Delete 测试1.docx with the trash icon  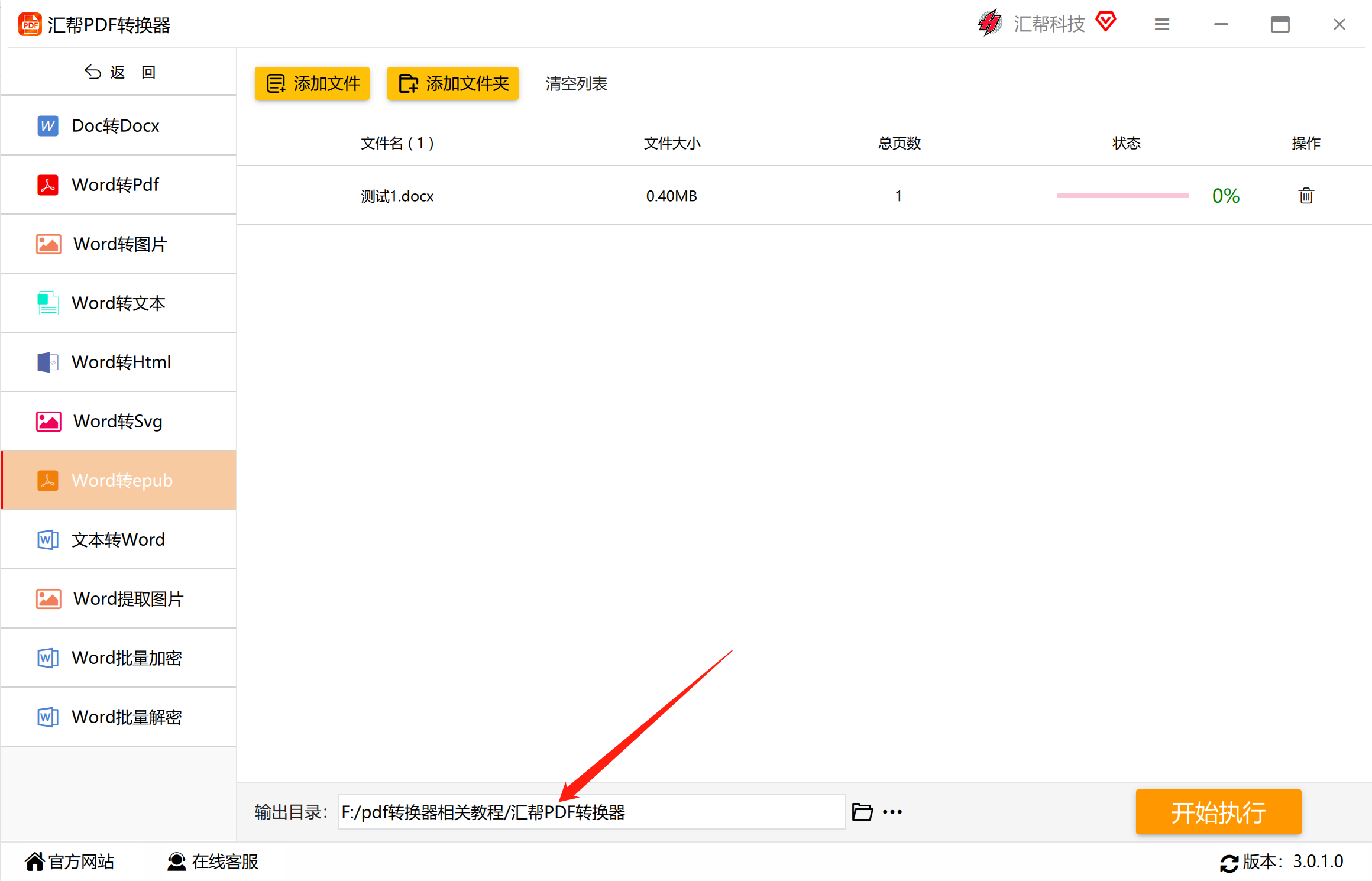click(x=1306, y=196)
